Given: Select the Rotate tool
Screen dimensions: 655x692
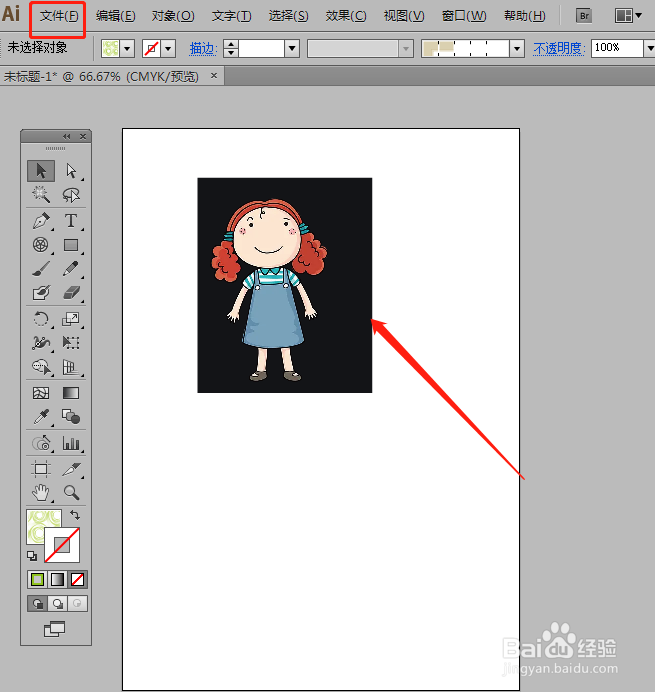Looking at the screenshot, I should point(41,319).
